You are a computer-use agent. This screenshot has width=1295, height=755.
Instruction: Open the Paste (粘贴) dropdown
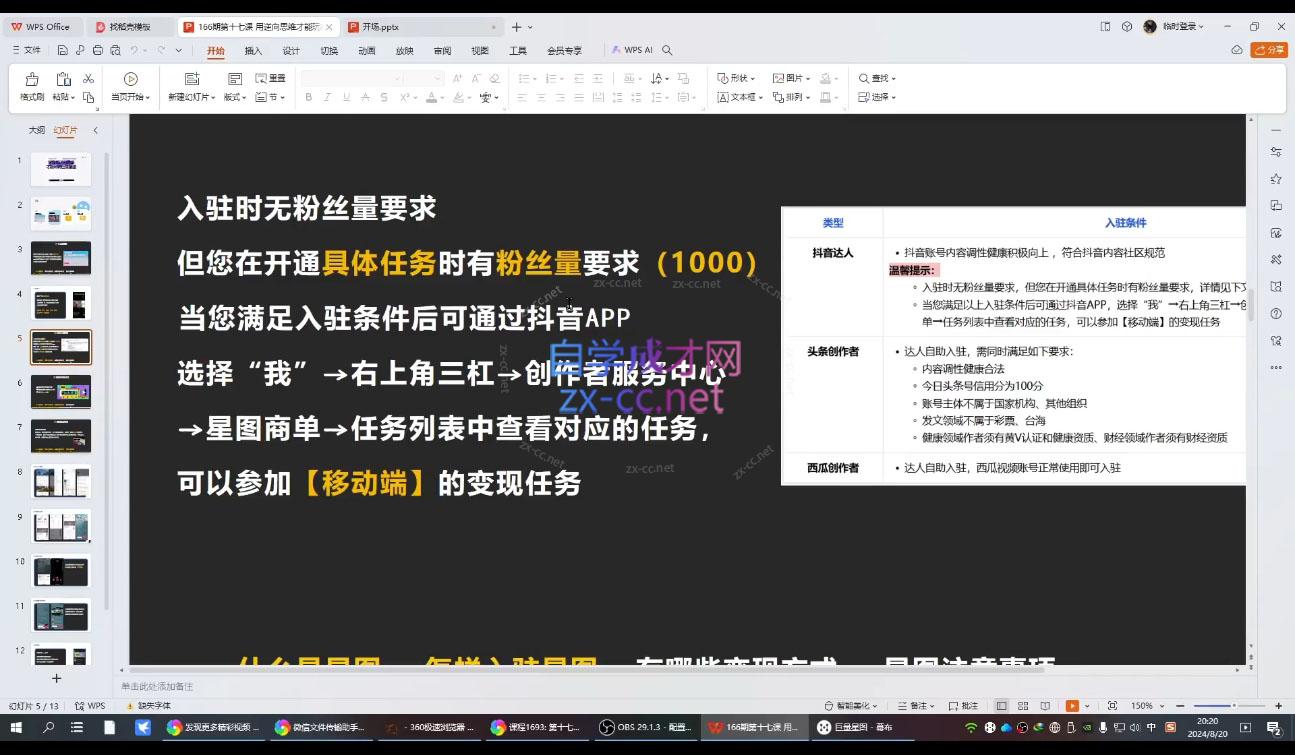pyautogui.click(x=63, y=97)
